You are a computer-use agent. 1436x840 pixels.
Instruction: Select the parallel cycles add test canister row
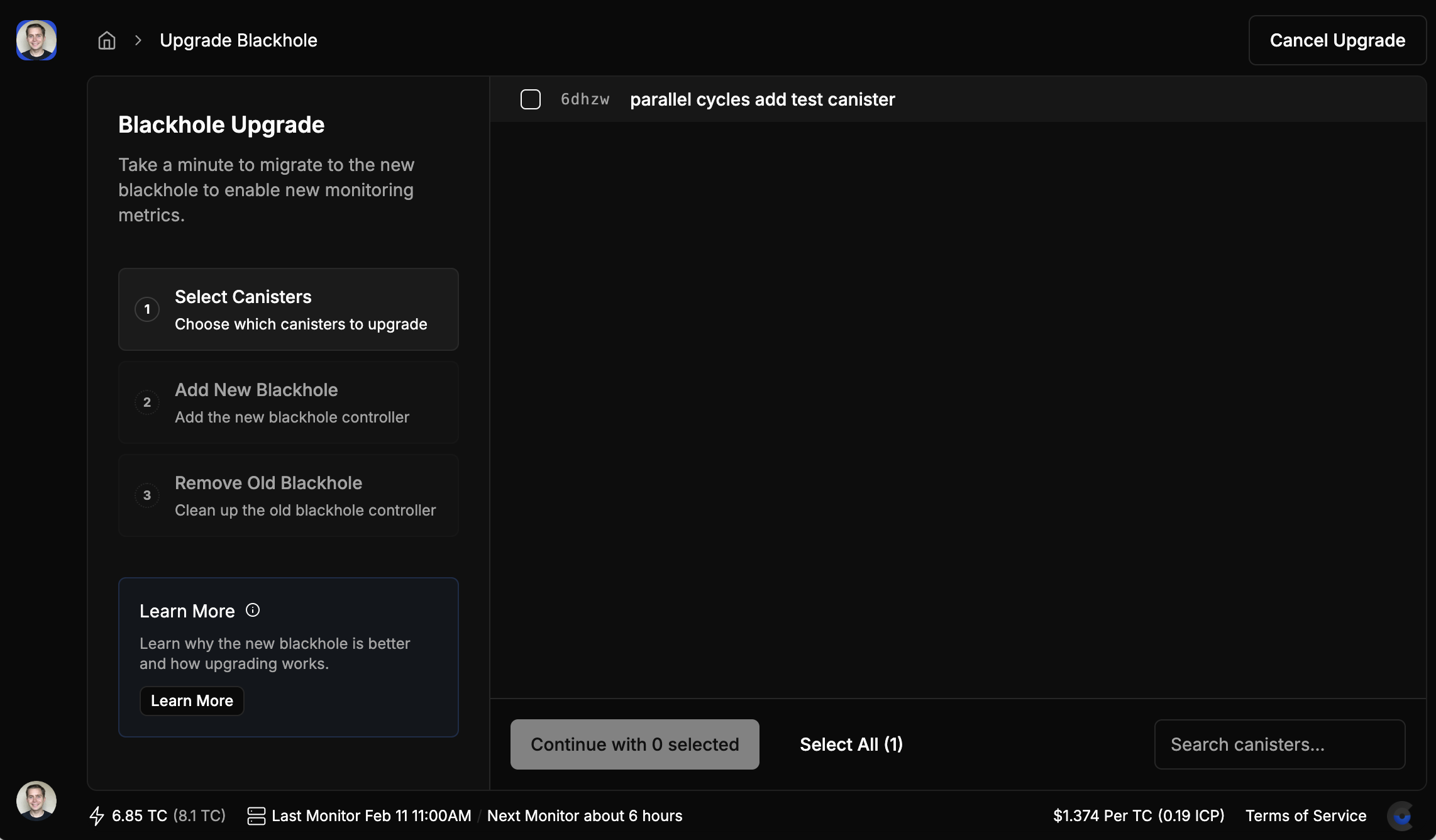pos(762,99)
